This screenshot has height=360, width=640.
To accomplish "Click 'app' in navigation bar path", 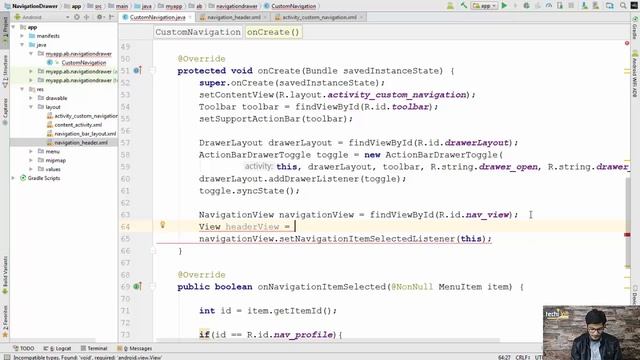I will [x=76, y=6].
